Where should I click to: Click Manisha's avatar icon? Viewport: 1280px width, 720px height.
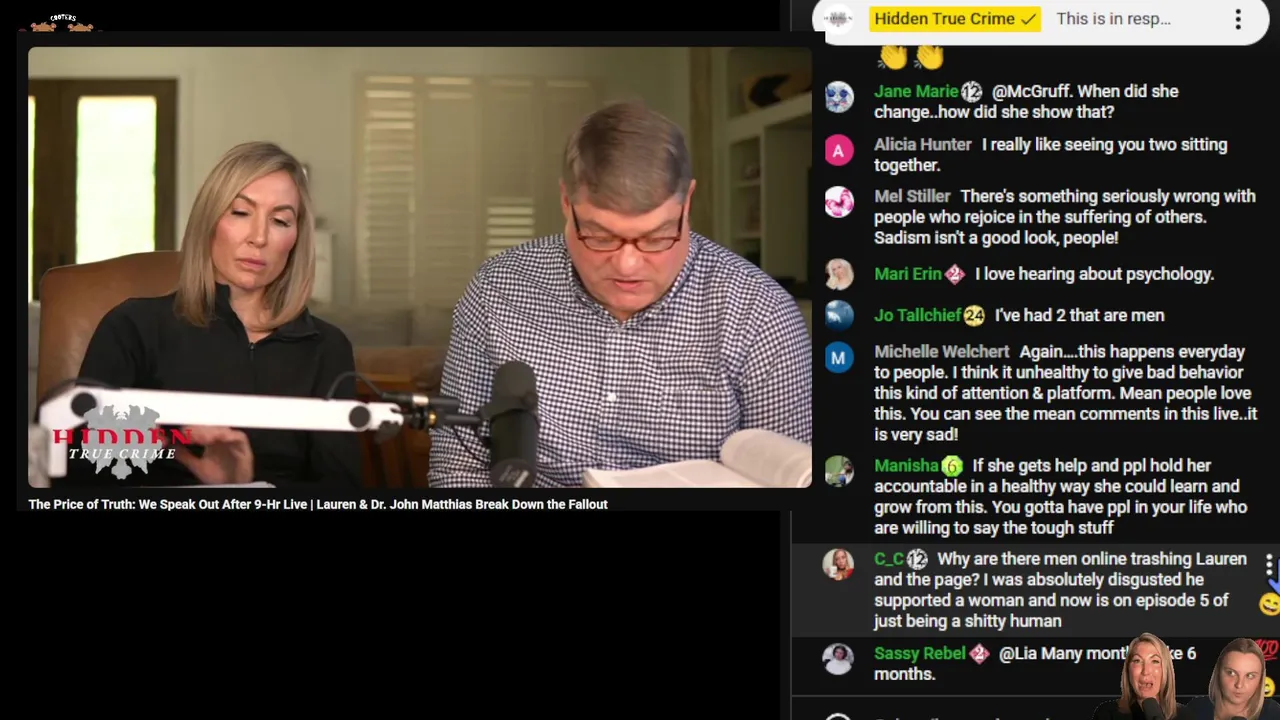point(839,471)
